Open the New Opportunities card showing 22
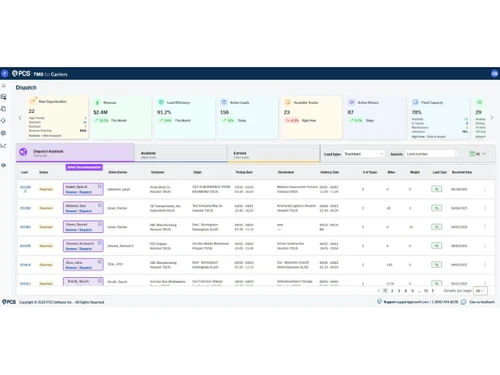Screen dimensions: 500x375 click(58, 117)
